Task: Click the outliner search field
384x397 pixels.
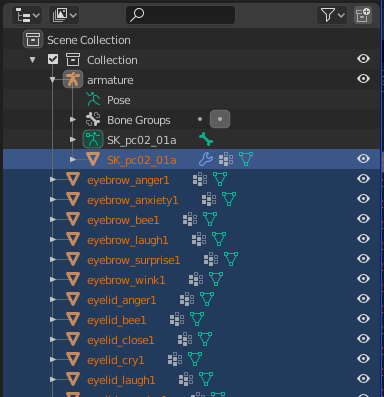Action: click(x=180, y=15)
